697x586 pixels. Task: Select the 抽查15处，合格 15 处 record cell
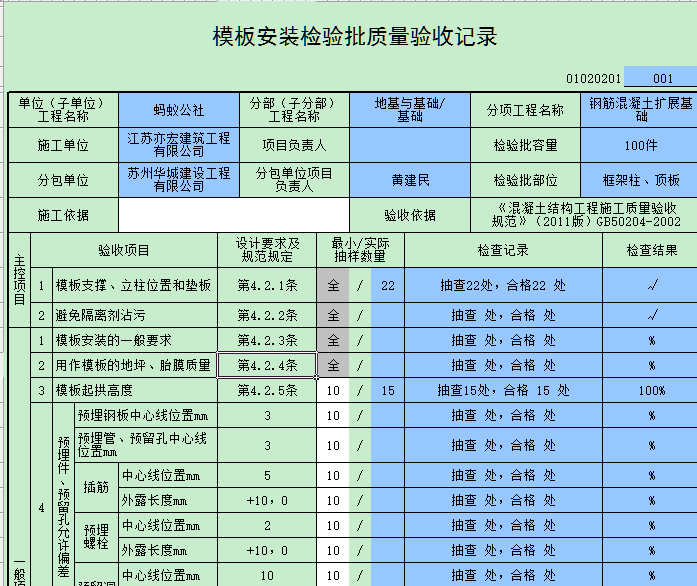click(x=503, y=390)
